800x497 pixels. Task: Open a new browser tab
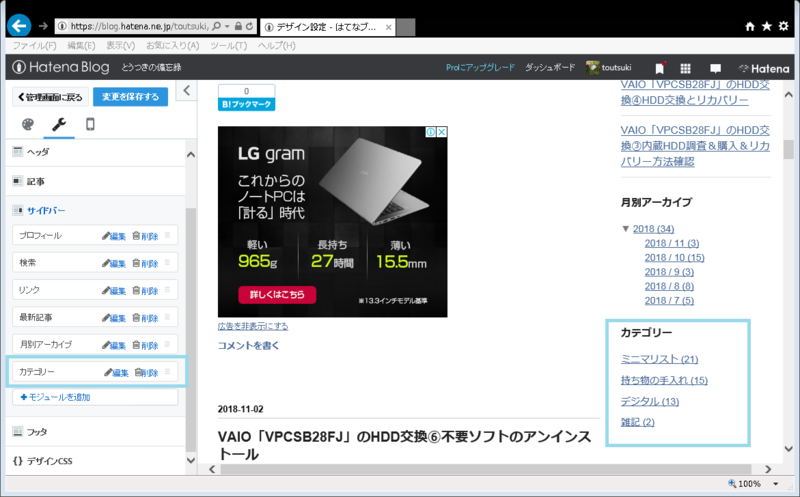point(406,27)
